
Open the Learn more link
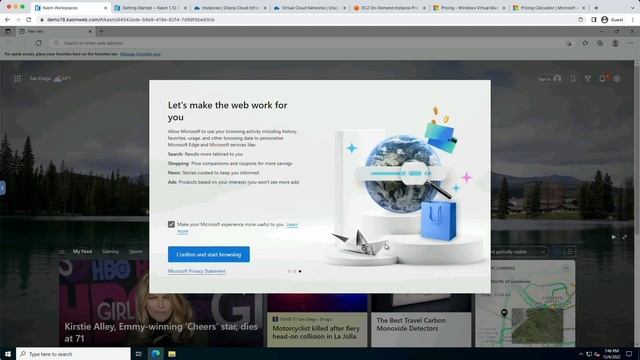coord(292,224)
